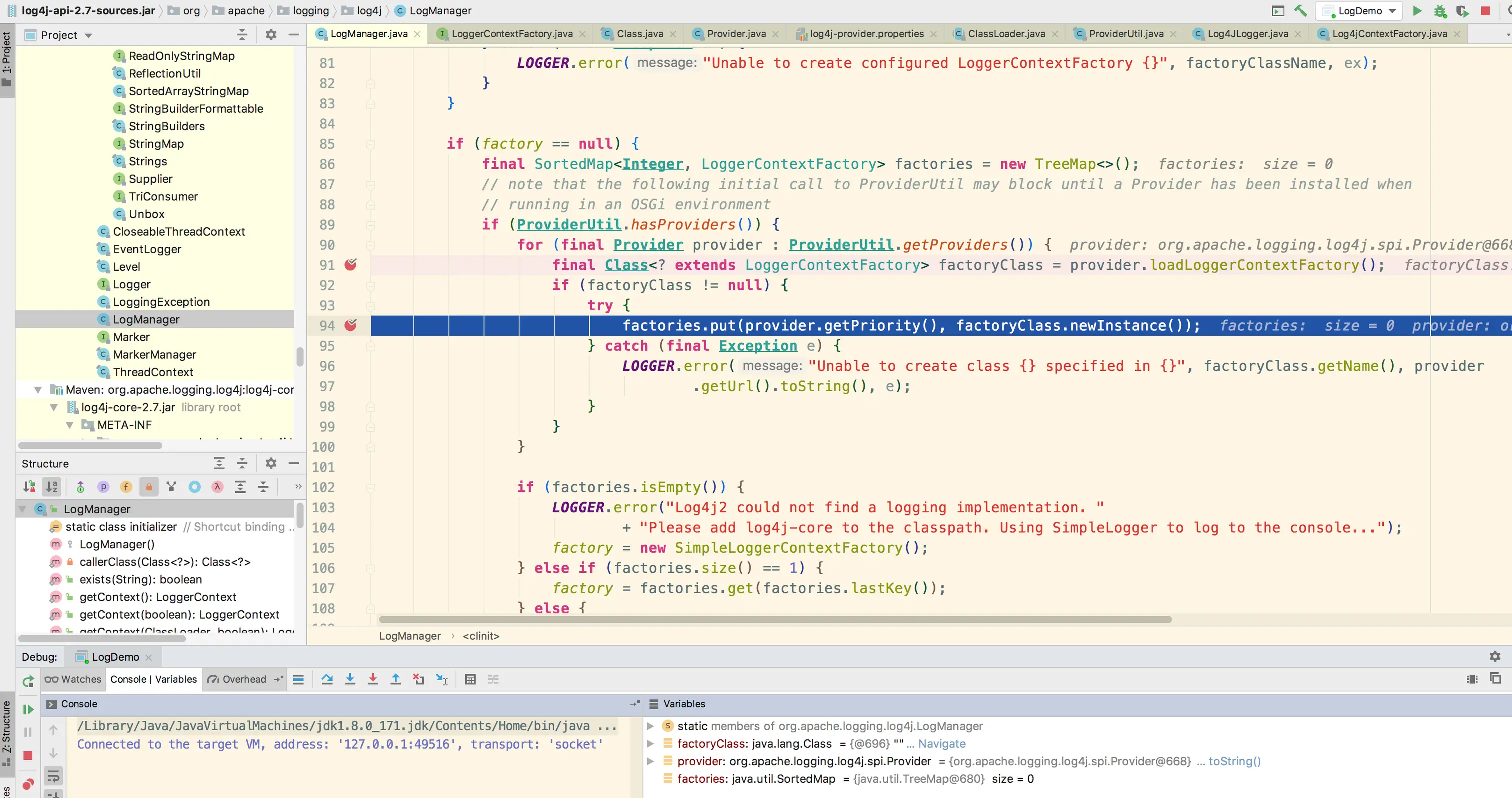Run LogDemo with coverage shield icon
1512x798 pixels.
click(1462, 11)
